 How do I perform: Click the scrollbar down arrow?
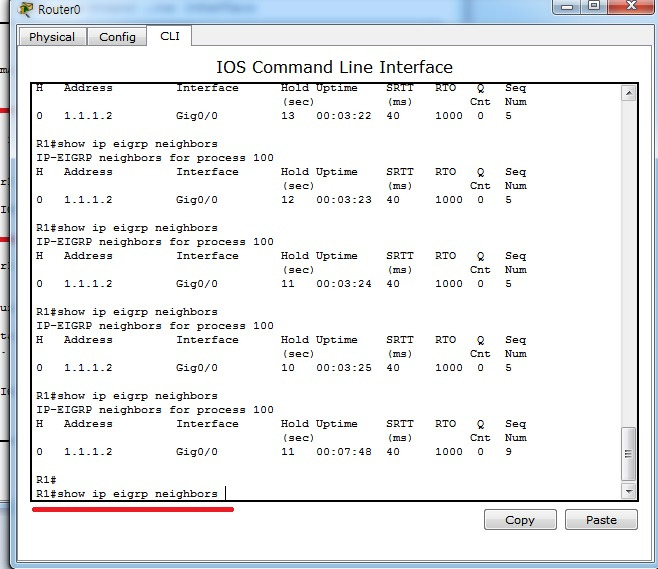628,491
